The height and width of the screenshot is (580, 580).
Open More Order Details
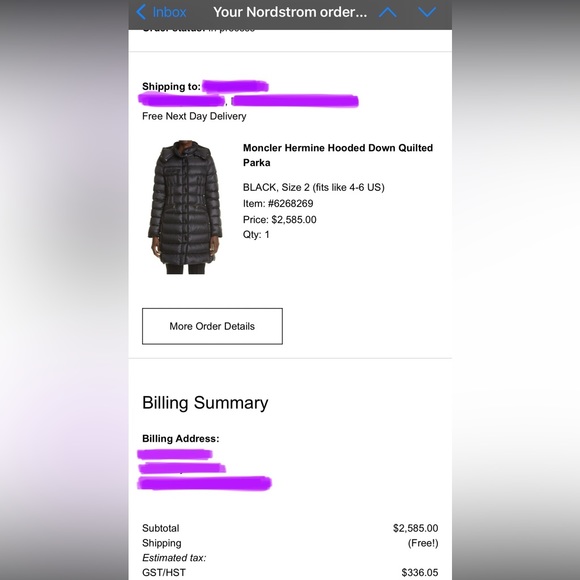click(212, 326)
